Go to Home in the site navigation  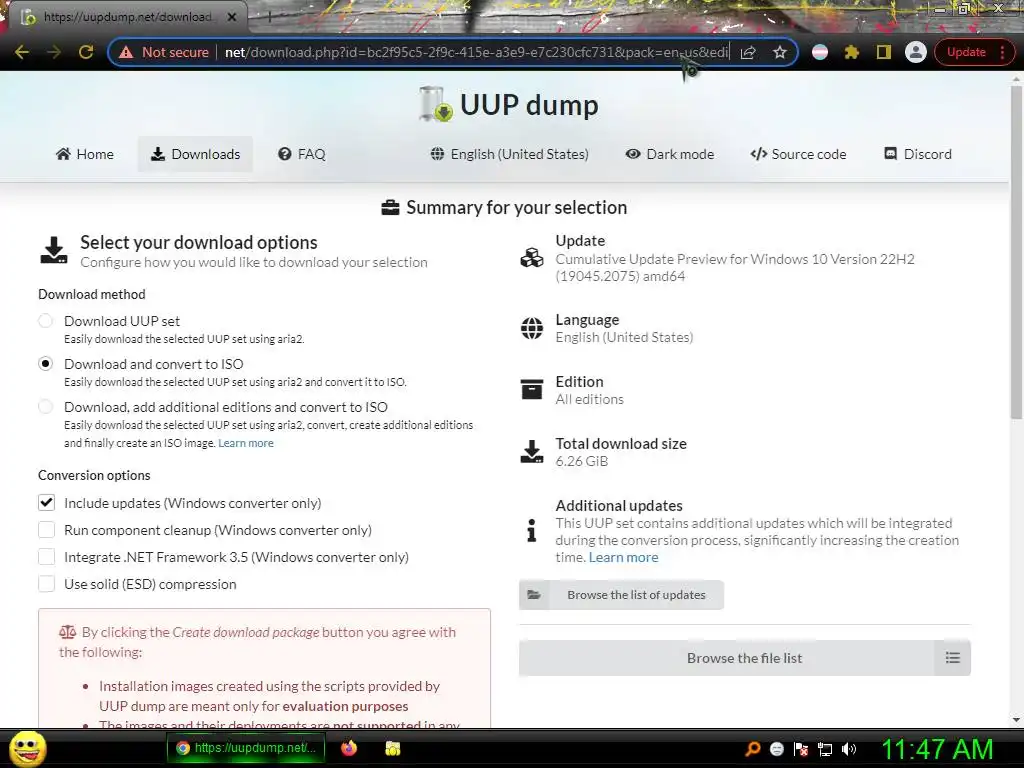[85, 154]
